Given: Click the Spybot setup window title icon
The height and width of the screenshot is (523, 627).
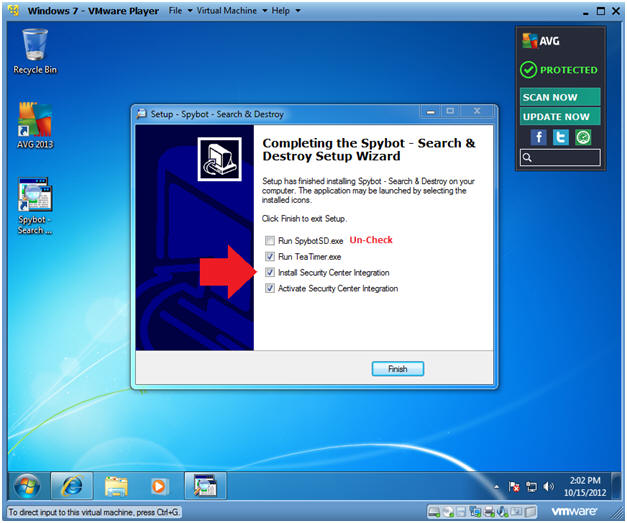Looking at the screenshot, I should [141, 114].
